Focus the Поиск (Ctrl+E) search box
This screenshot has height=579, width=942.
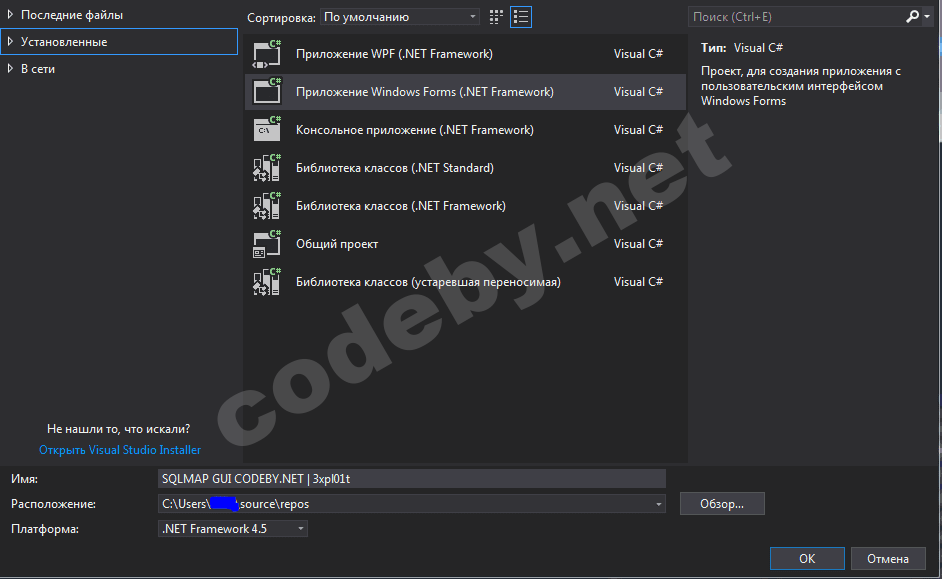point(796,17)
